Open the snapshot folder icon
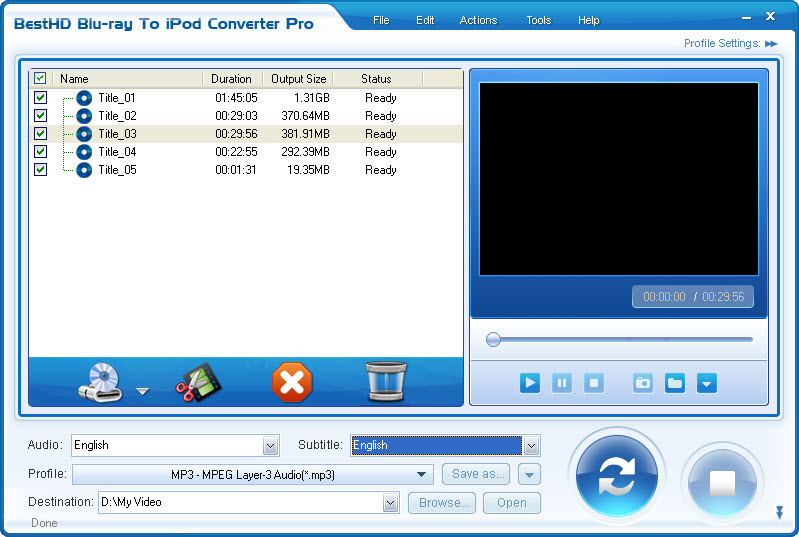This screenshot has width=799, height=537. (675, 383)
